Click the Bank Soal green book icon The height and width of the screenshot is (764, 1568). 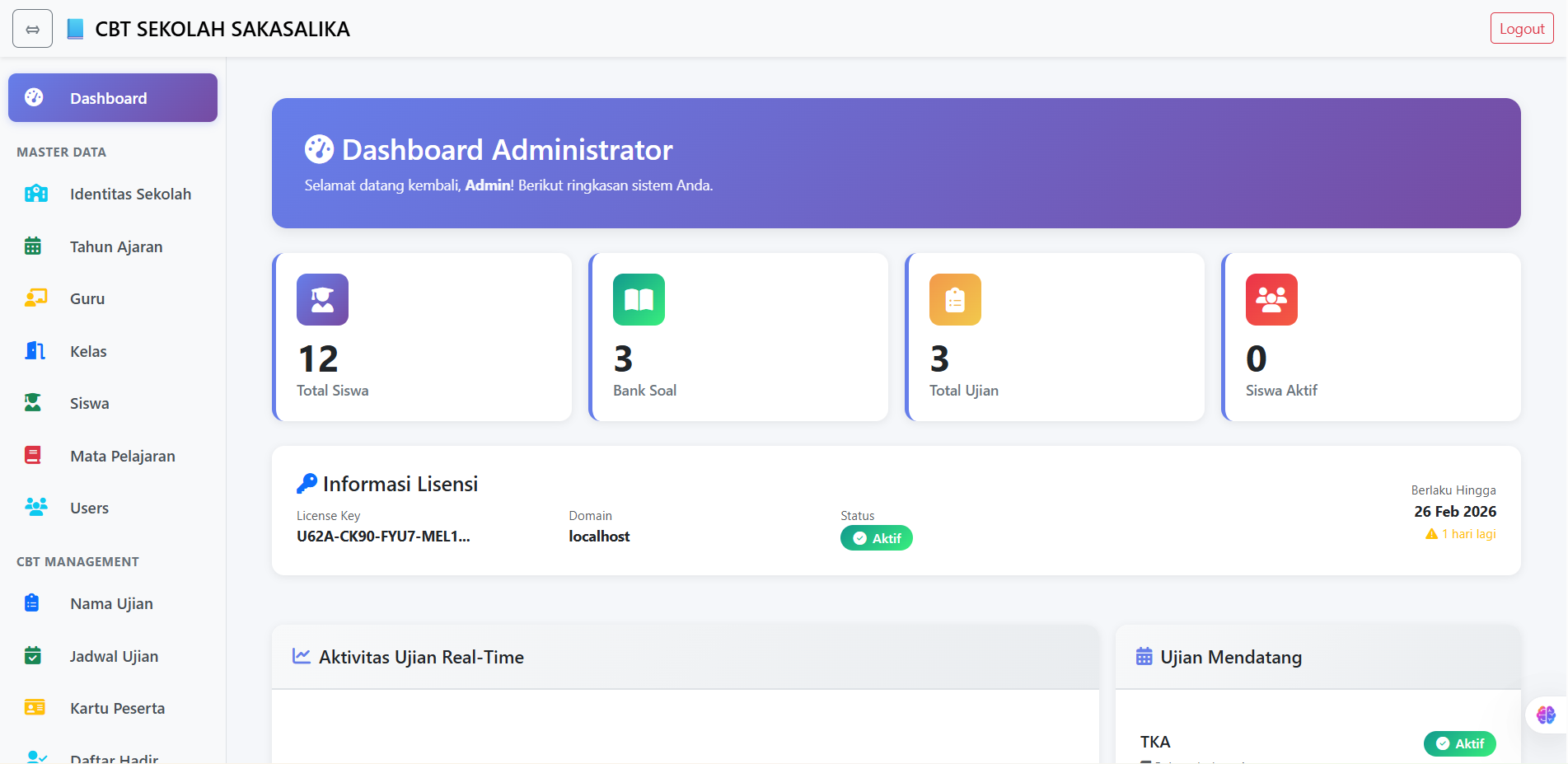point(639,300)
